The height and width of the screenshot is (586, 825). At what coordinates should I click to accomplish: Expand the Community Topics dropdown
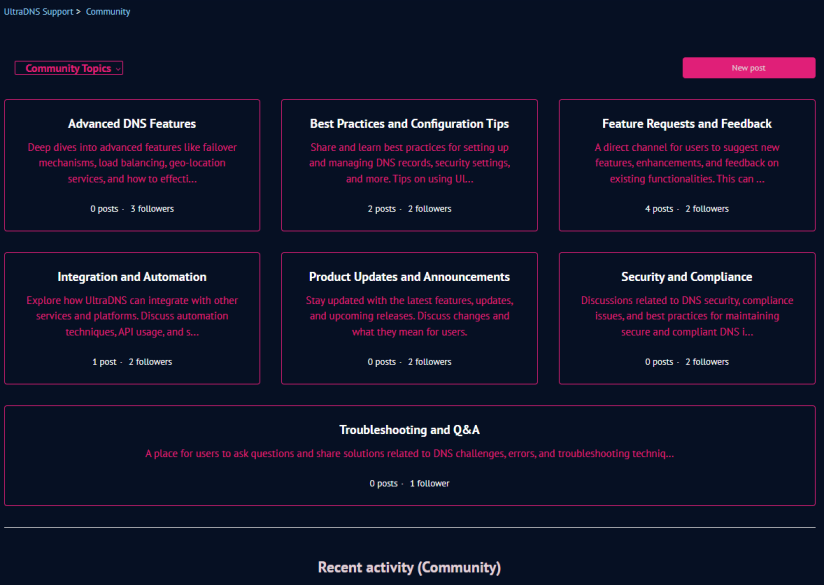[68, 68]
